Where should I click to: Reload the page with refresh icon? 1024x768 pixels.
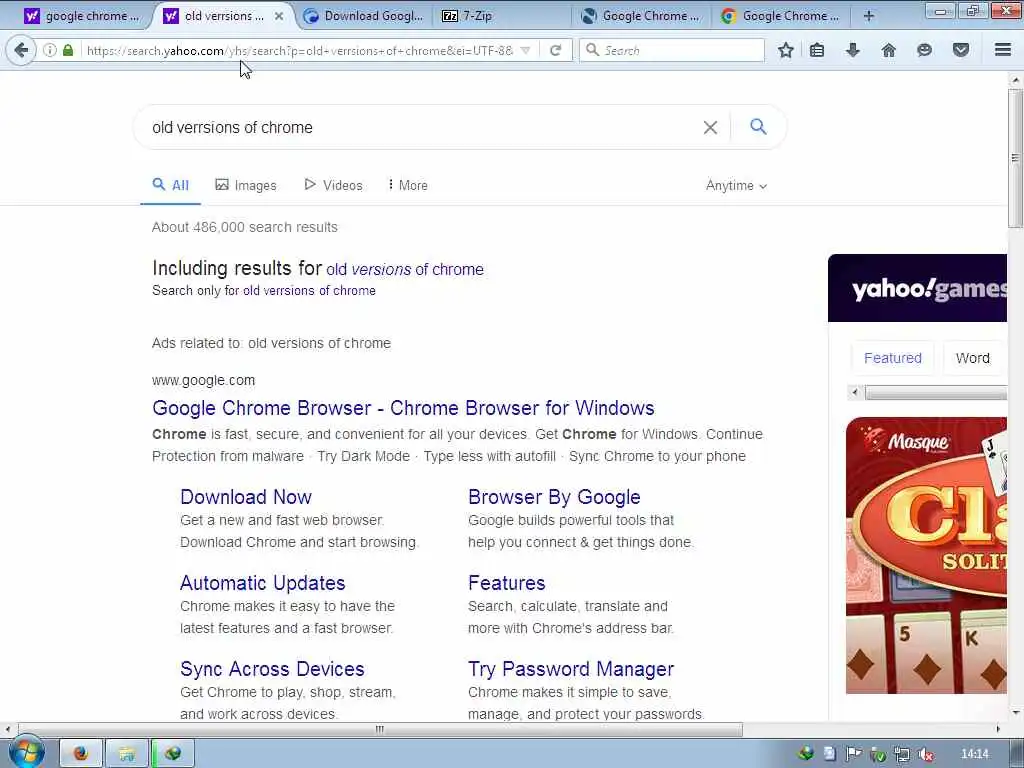point(556,50)
